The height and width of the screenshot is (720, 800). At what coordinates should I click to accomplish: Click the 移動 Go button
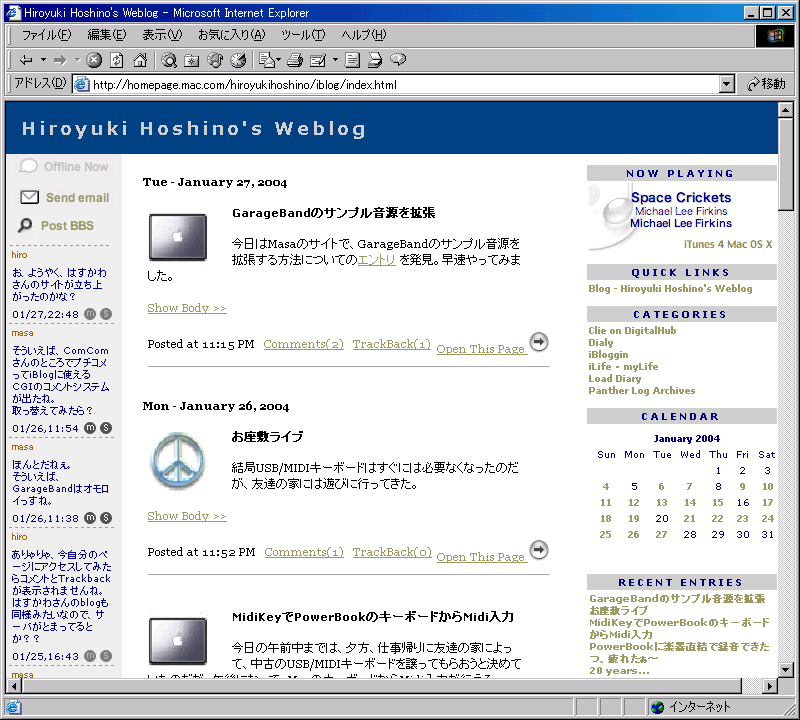[766, 84]
